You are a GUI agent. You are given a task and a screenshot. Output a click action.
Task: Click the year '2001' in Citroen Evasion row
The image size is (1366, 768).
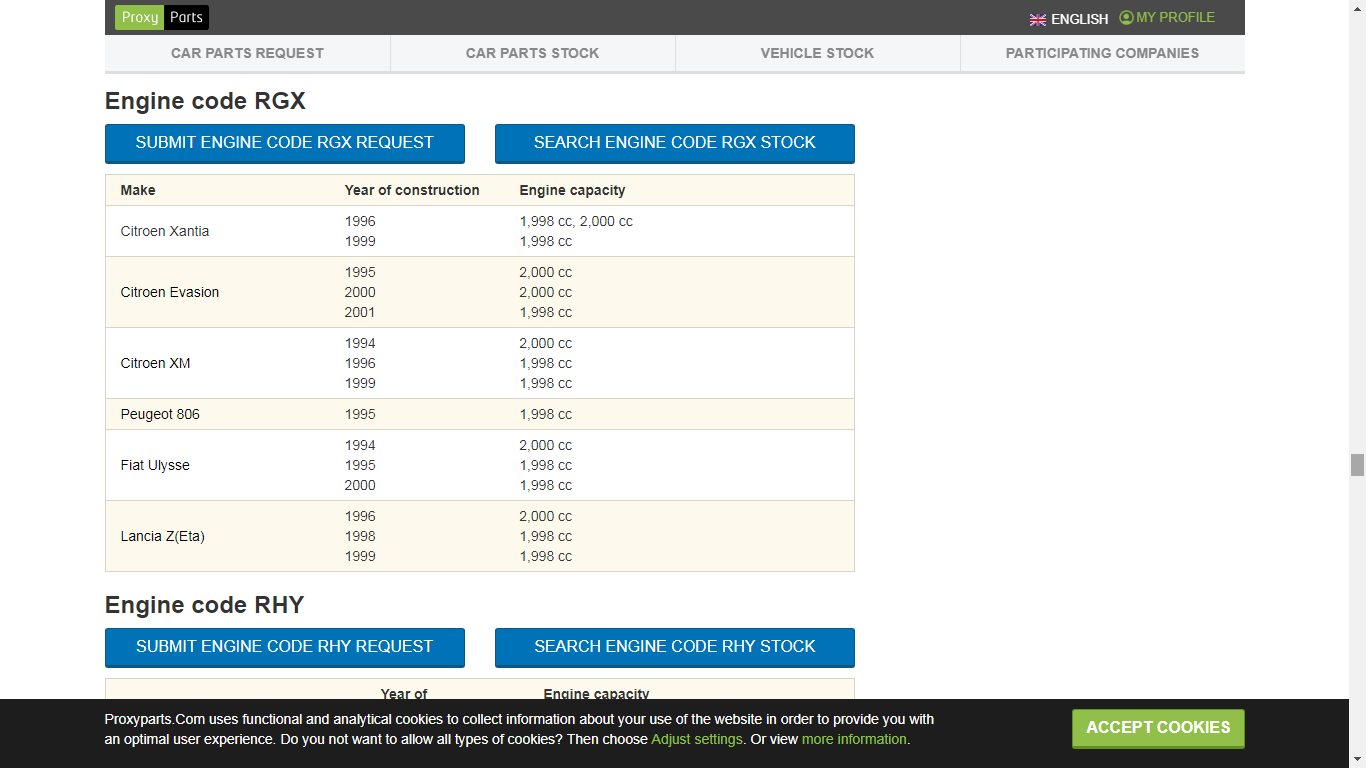coord(360,312)
